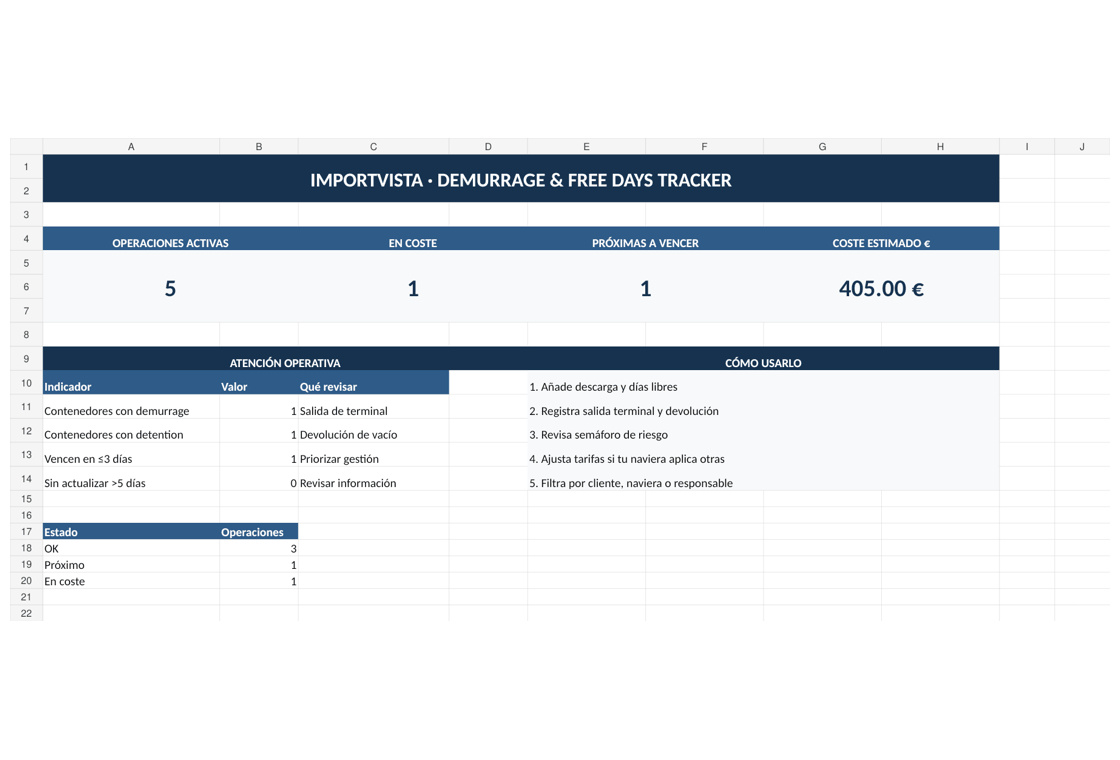Click column header A
1120x760 pixels.
pyautogui.click(x=131, y=146)
